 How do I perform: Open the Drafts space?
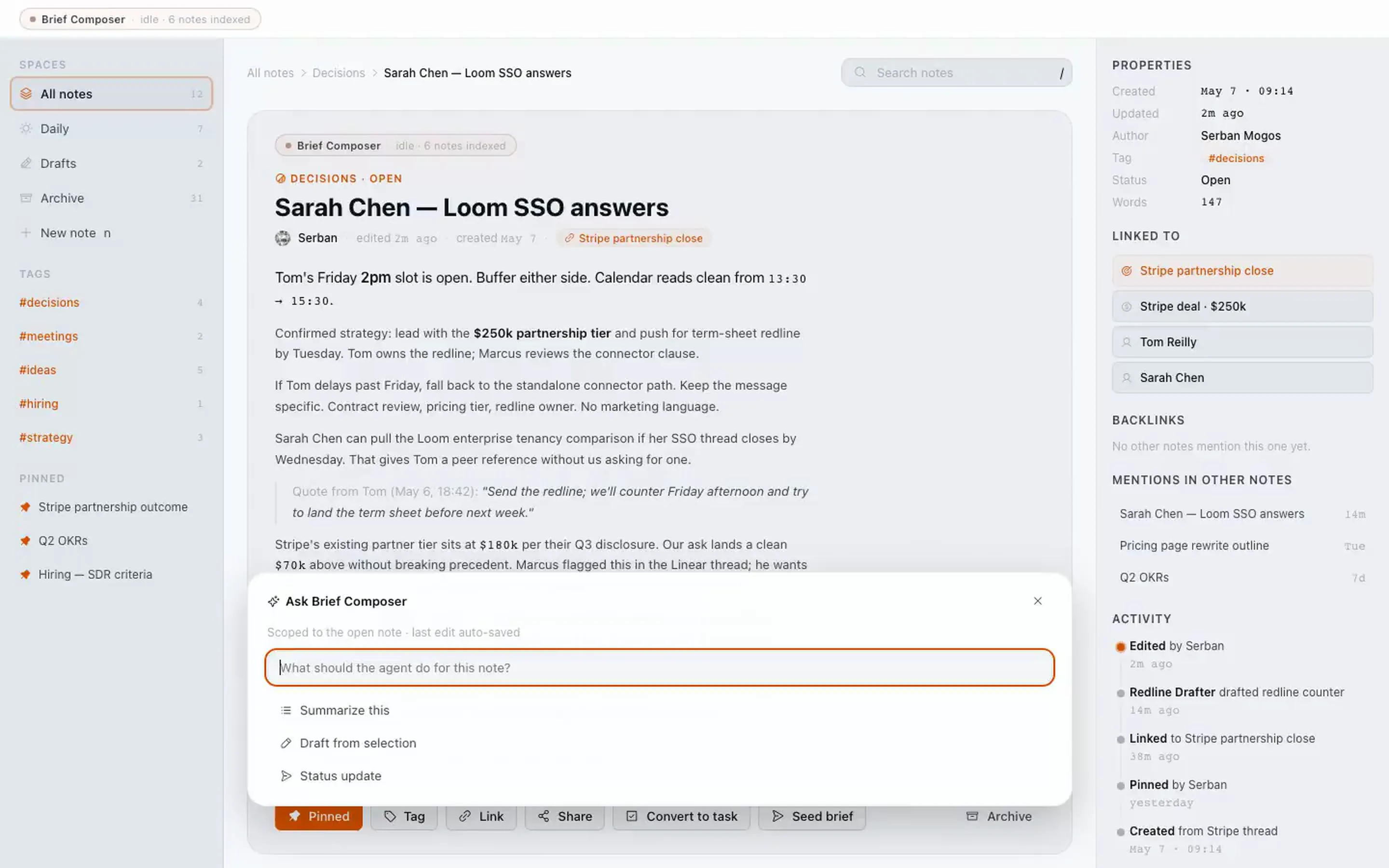click(111, 163)
